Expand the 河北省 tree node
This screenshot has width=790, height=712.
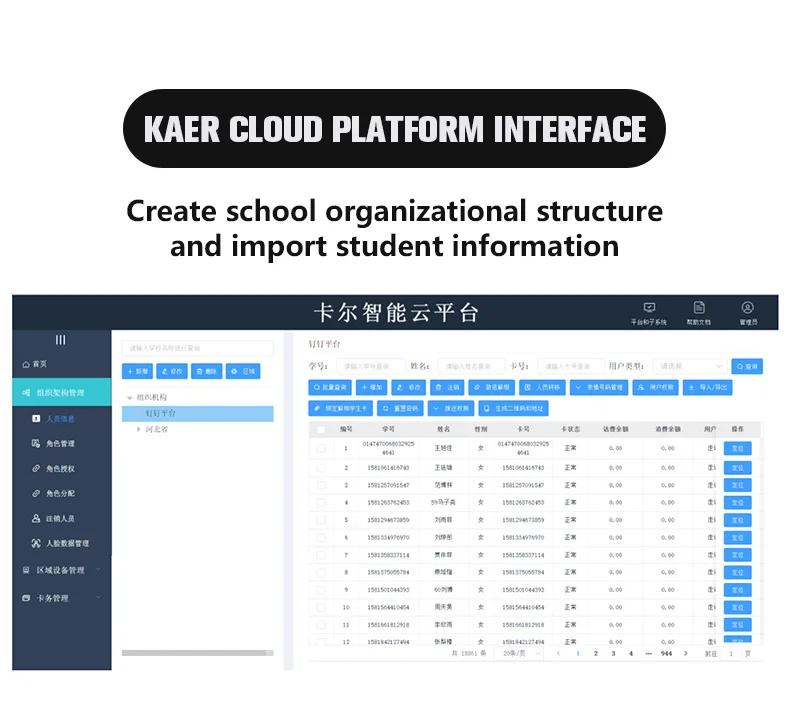(x=138, y=429)
